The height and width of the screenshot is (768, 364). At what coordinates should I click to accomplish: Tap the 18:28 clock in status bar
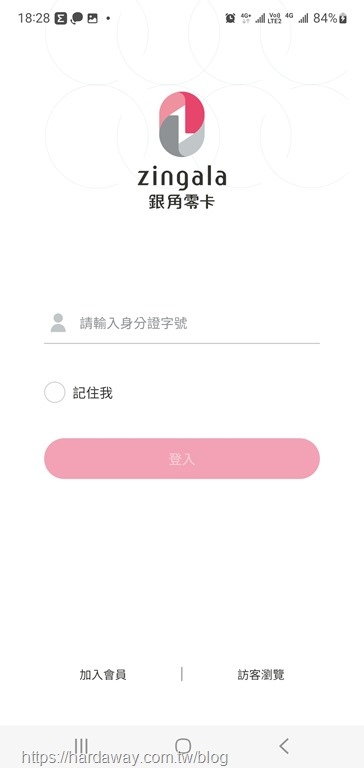point(34,19)
